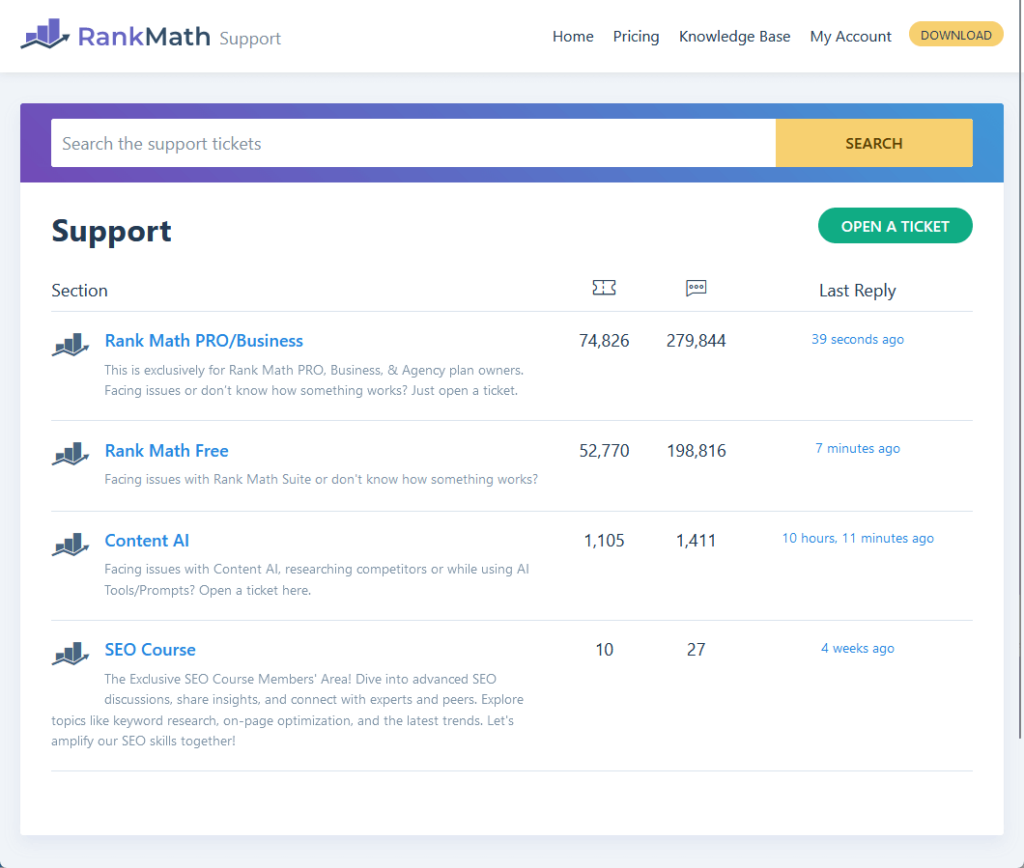Open the '10 hours, 11 minutes ago' reply
Viewport: 1024px width, 868px height.
click(857, 538)
